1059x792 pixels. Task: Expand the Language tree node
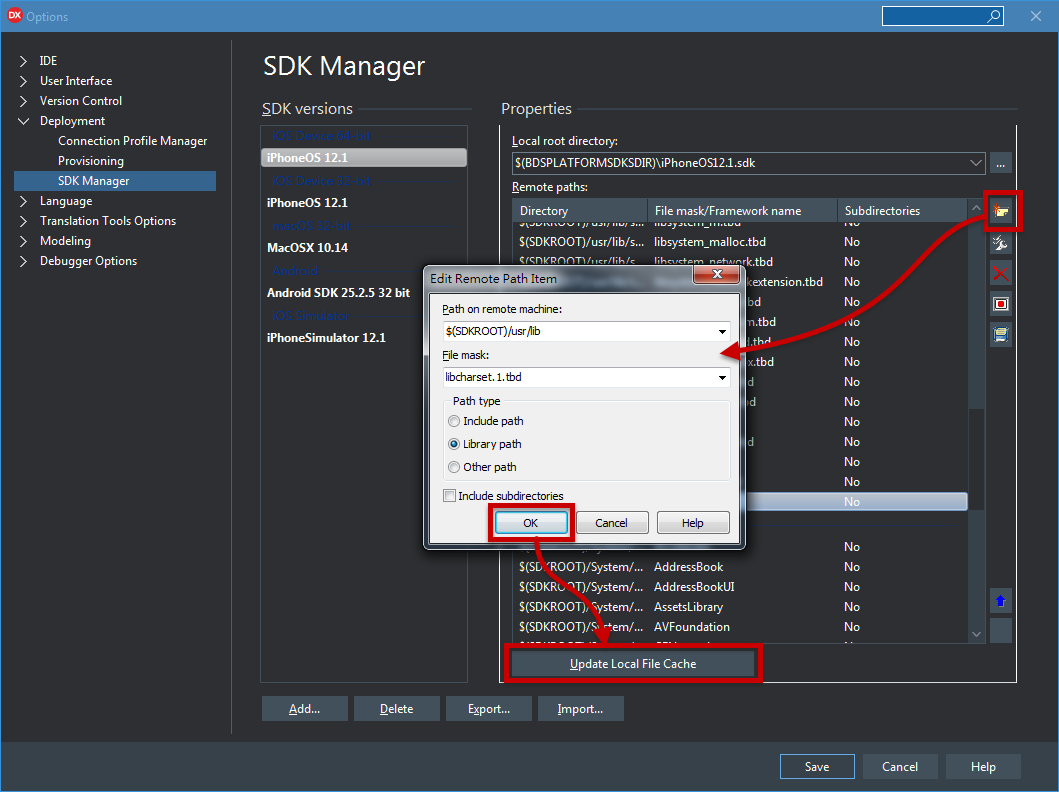tap(24, 201)
